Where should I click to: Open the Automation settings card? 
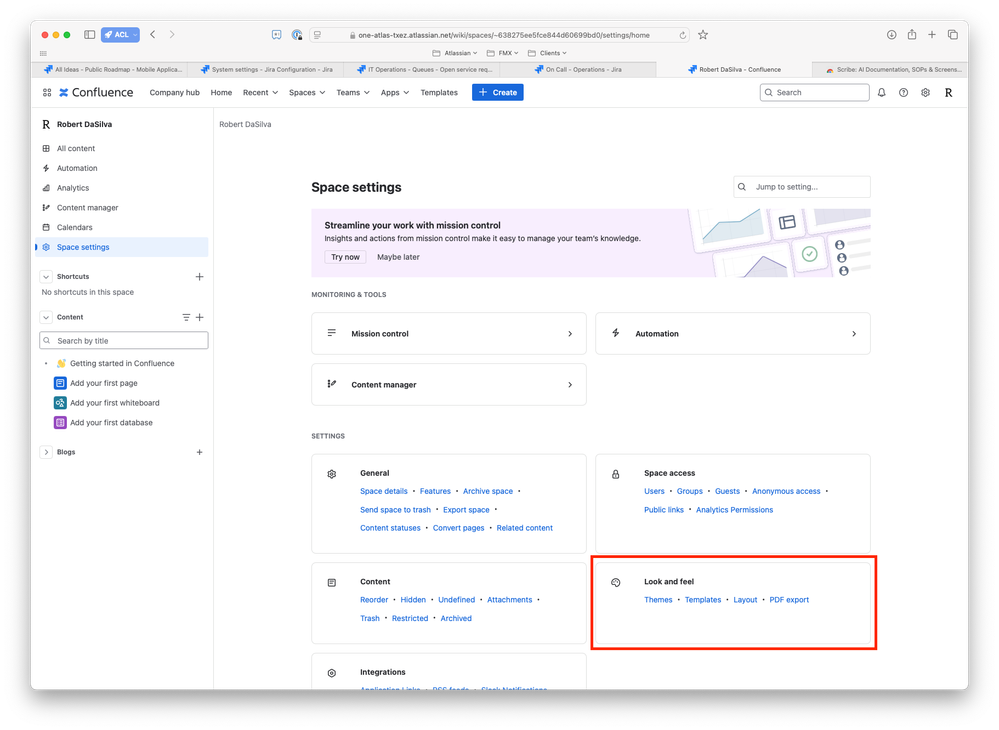pyautogui.click(x=733, y=333)
